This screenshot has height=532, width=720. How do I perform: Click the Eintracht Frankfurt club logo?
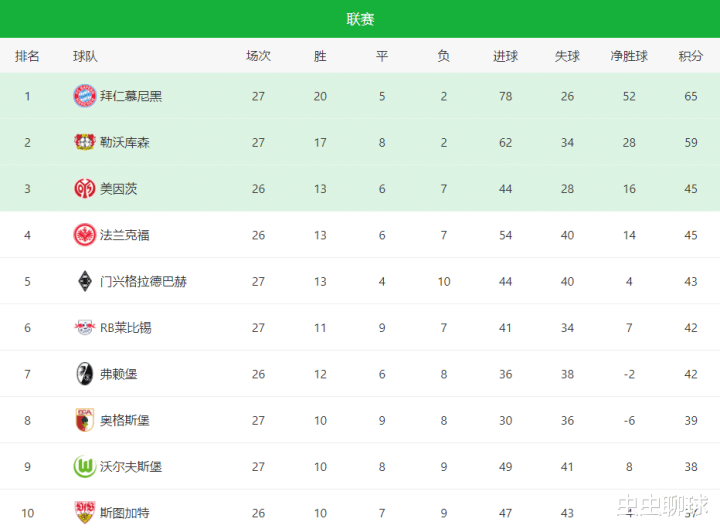click(84, 235)
